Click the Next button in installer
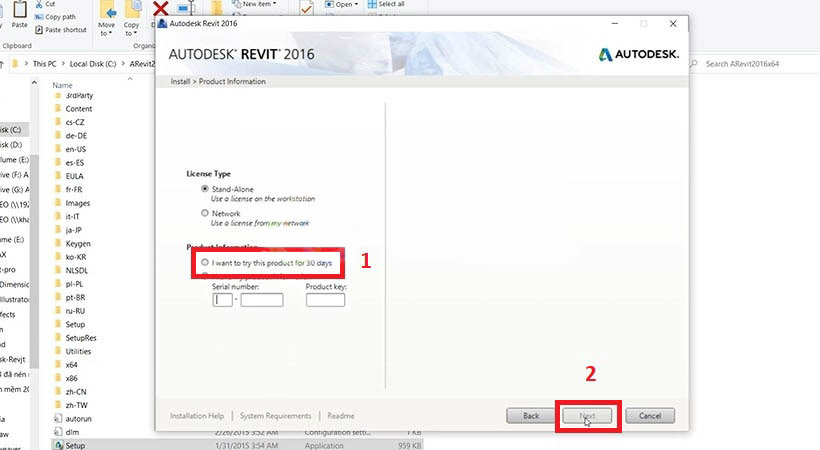 [587, 416]
